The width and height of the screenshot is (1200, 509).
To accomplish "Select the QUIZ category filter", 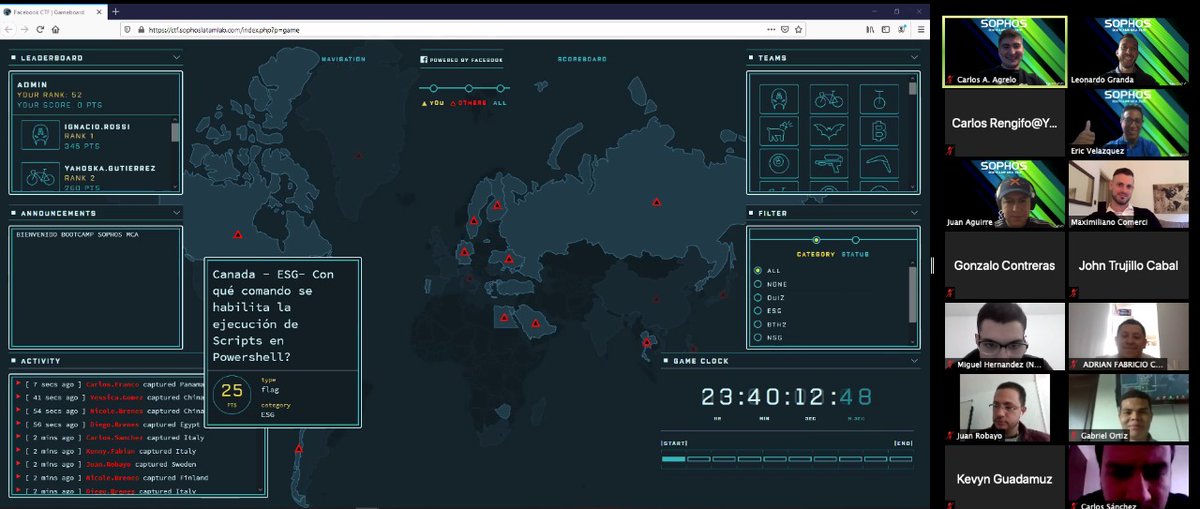I will tap(770, 297).
